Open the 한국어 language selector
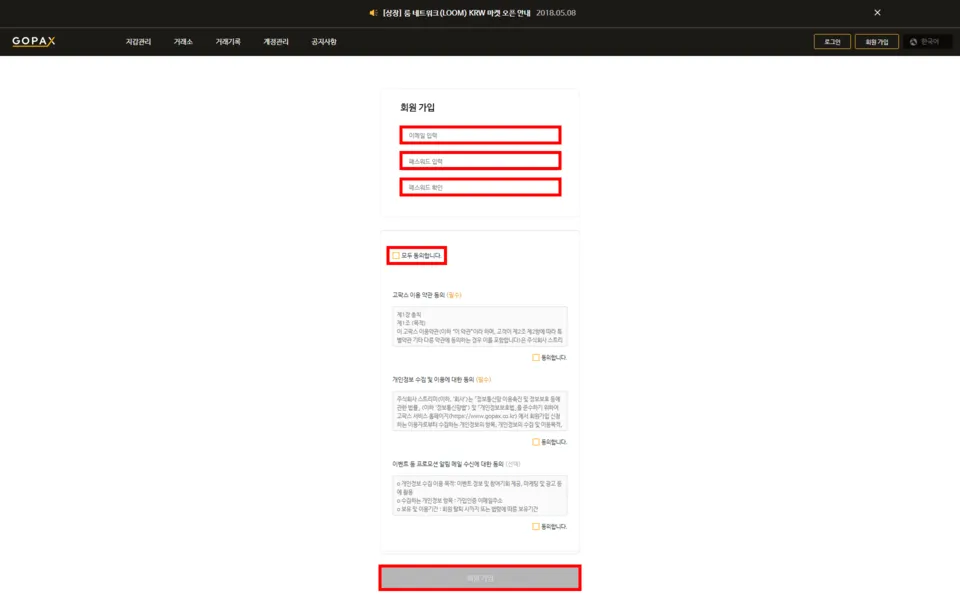Viewport: 960px width, 597px height. click(928, 42)
